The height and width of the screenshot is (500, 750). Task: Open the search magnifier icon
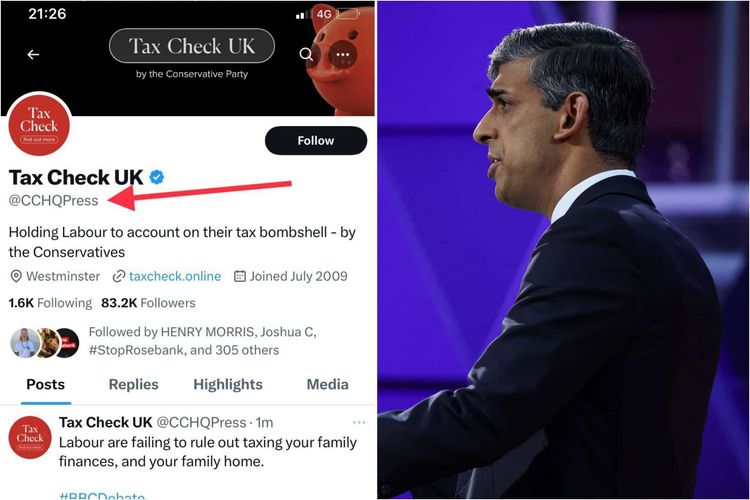coord(306,55)
